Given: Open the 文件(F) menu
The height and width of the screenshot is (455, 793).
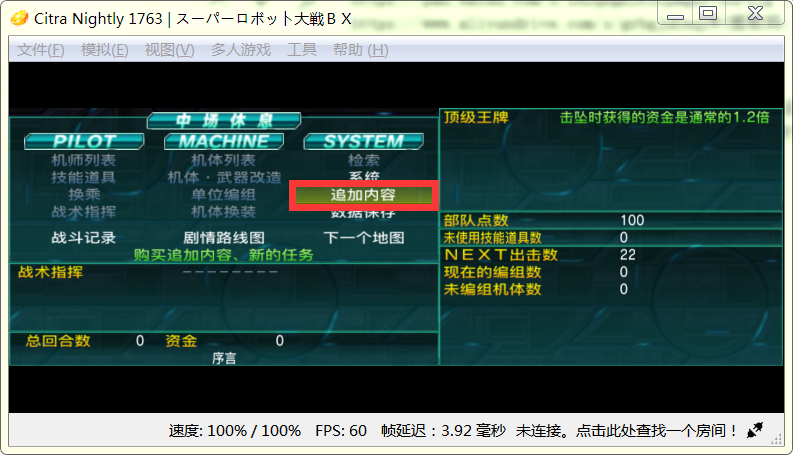Looking at the screenshot, I should tap(40, 50).
